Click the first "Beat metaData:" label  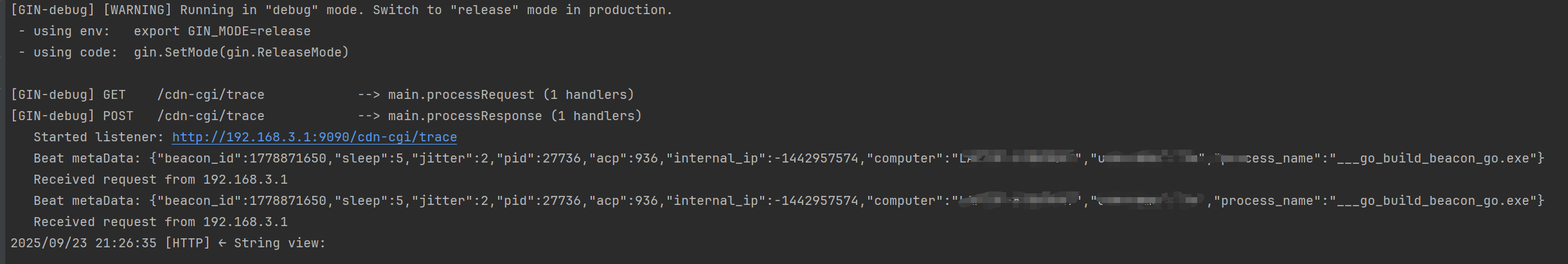(87, 159)
